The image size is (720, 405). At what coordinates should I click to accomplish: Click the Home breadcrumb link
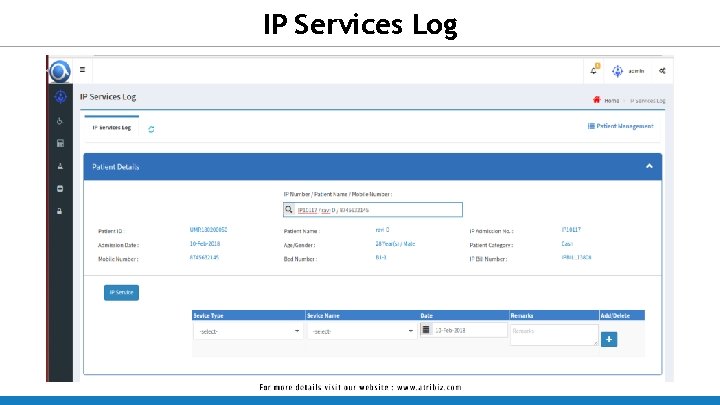(x=611, y=101)
